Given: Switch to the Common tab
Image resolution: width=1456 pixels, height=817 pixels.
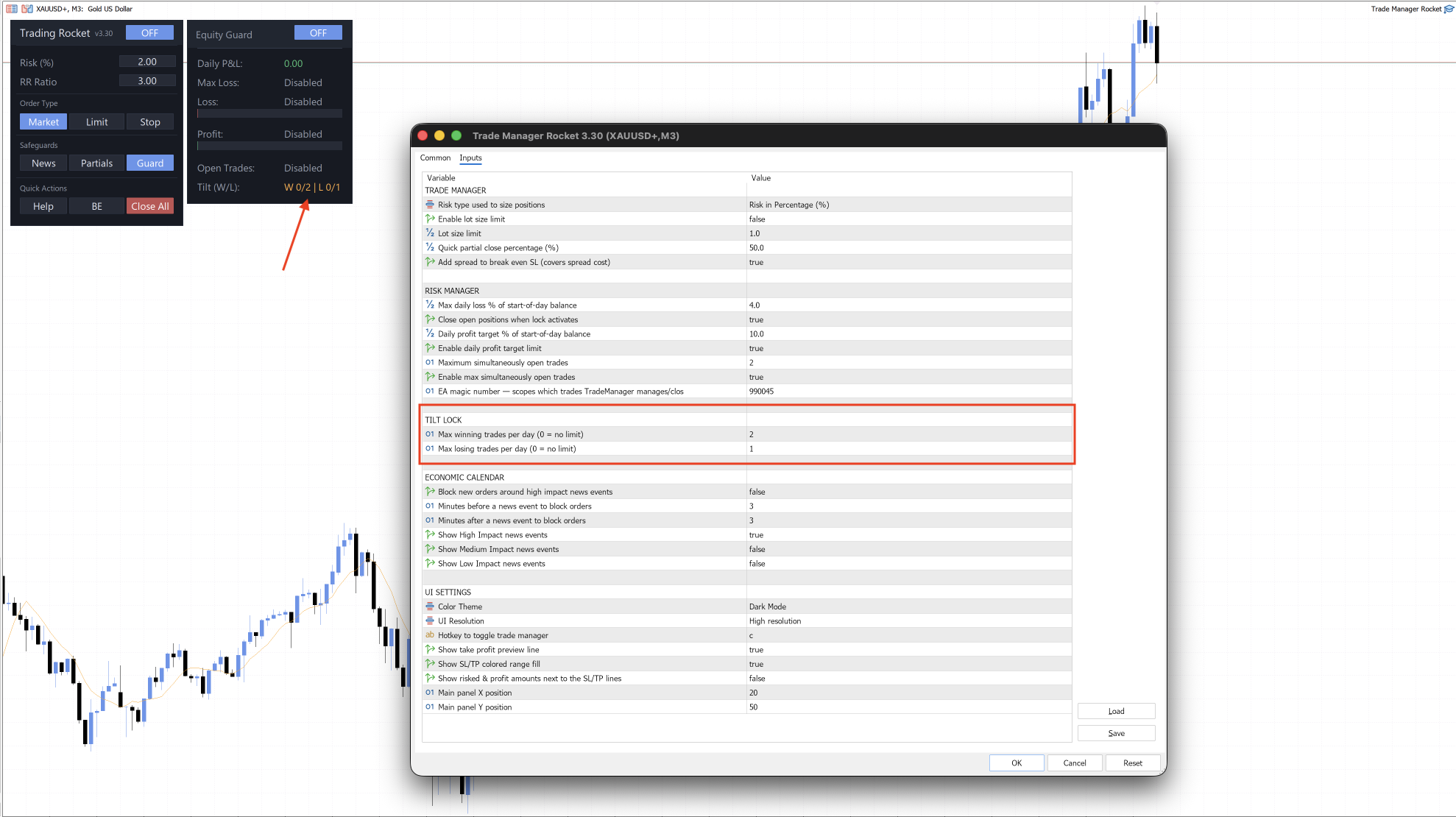Looking at the screenshot, I should tap(435, 158).
